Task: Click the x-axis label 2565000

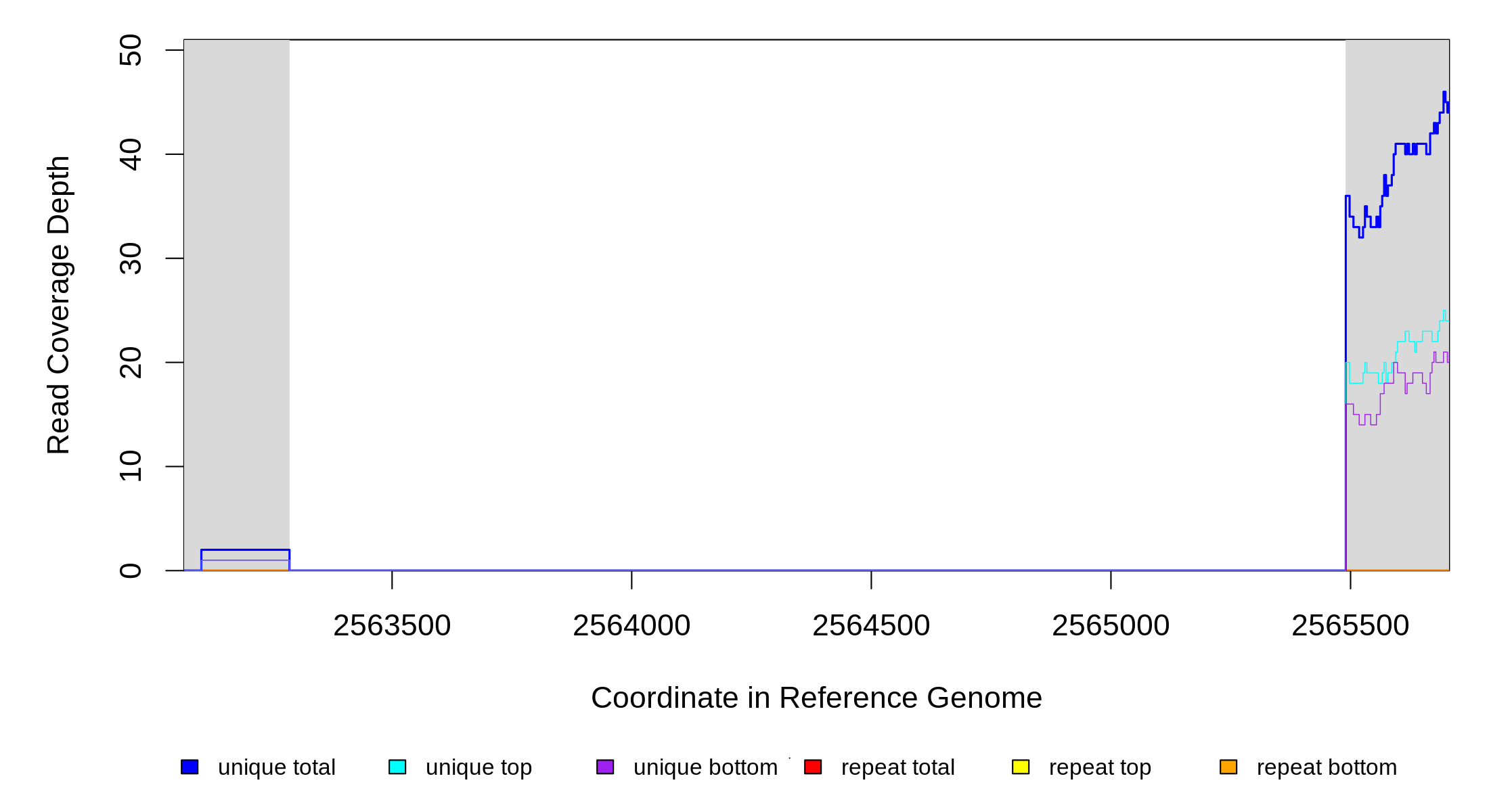Action: [1111, 625]
